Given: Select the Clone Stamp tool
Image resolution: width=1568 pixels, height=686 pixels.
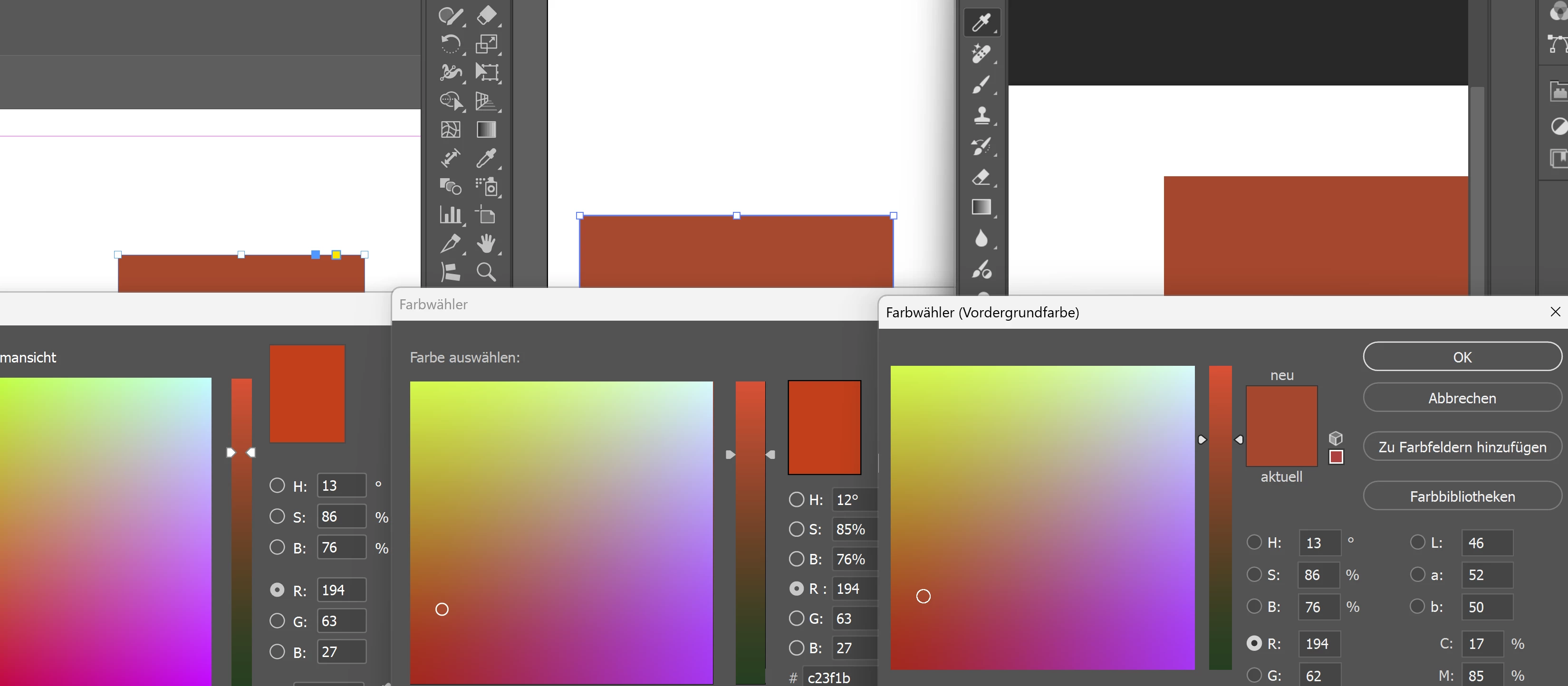Looking at the screenshot, I should click(981, 115).
